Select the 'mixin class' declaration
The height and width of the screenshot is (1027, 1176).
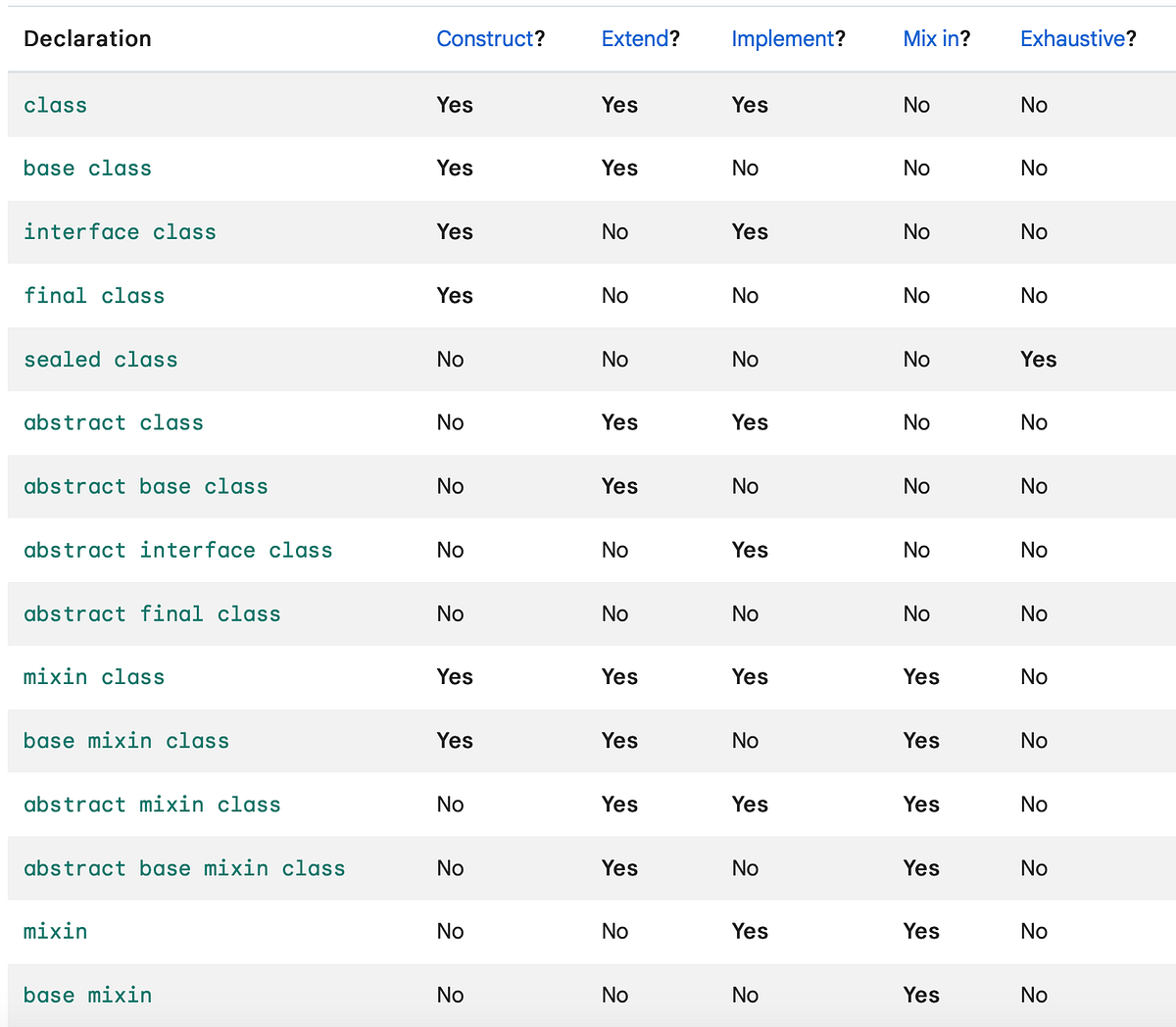94,677
